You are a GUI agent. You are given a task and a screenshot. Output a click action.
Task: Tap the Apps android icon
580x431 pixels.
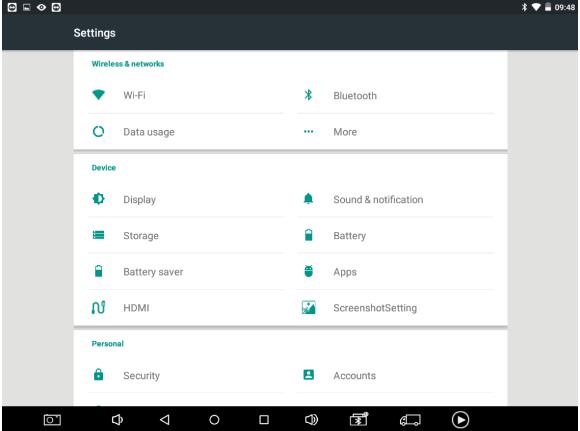(308, 271)
